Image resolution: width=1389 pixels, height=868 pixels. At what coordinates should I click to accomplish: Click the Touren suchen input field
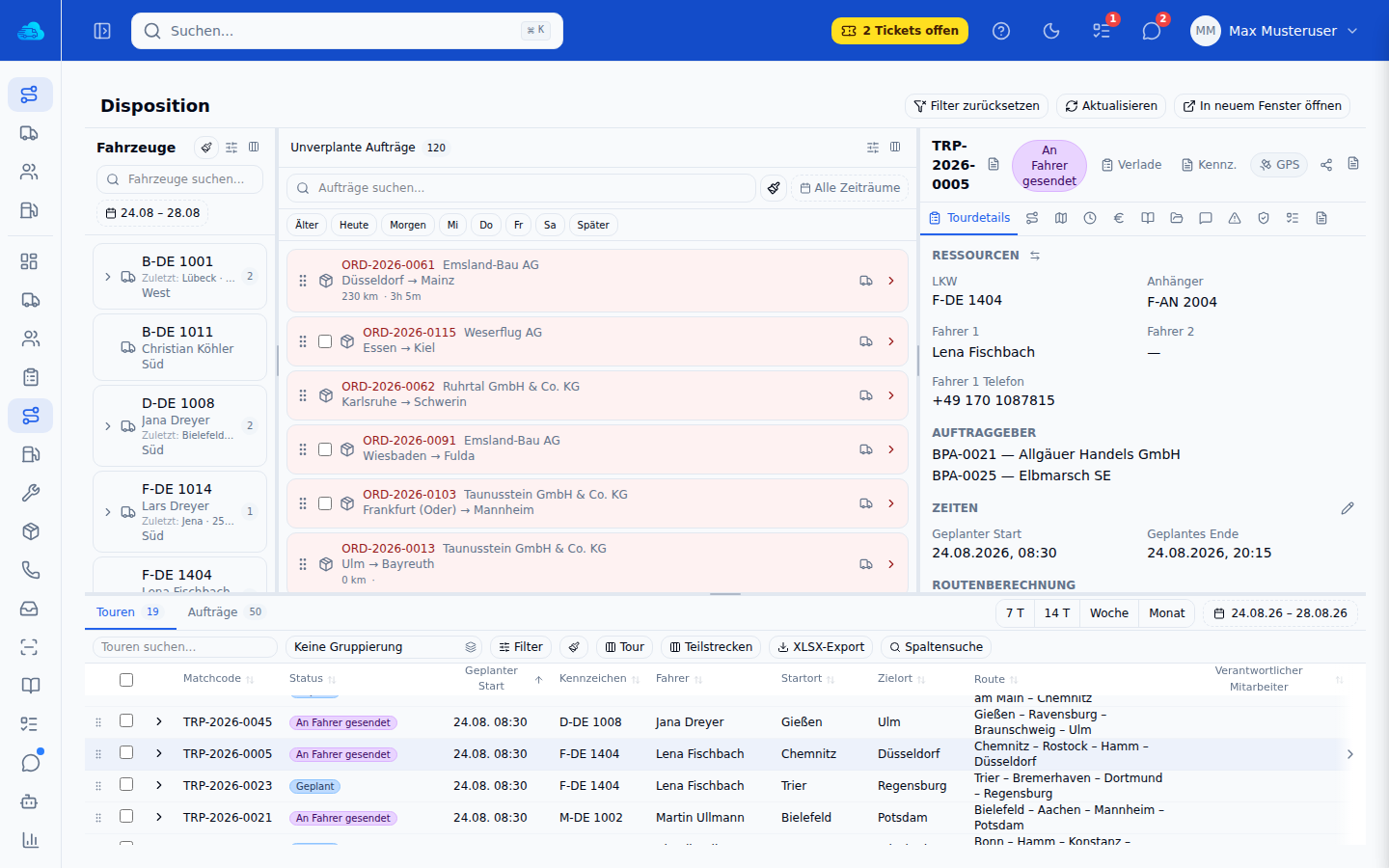tap(185, 647)
